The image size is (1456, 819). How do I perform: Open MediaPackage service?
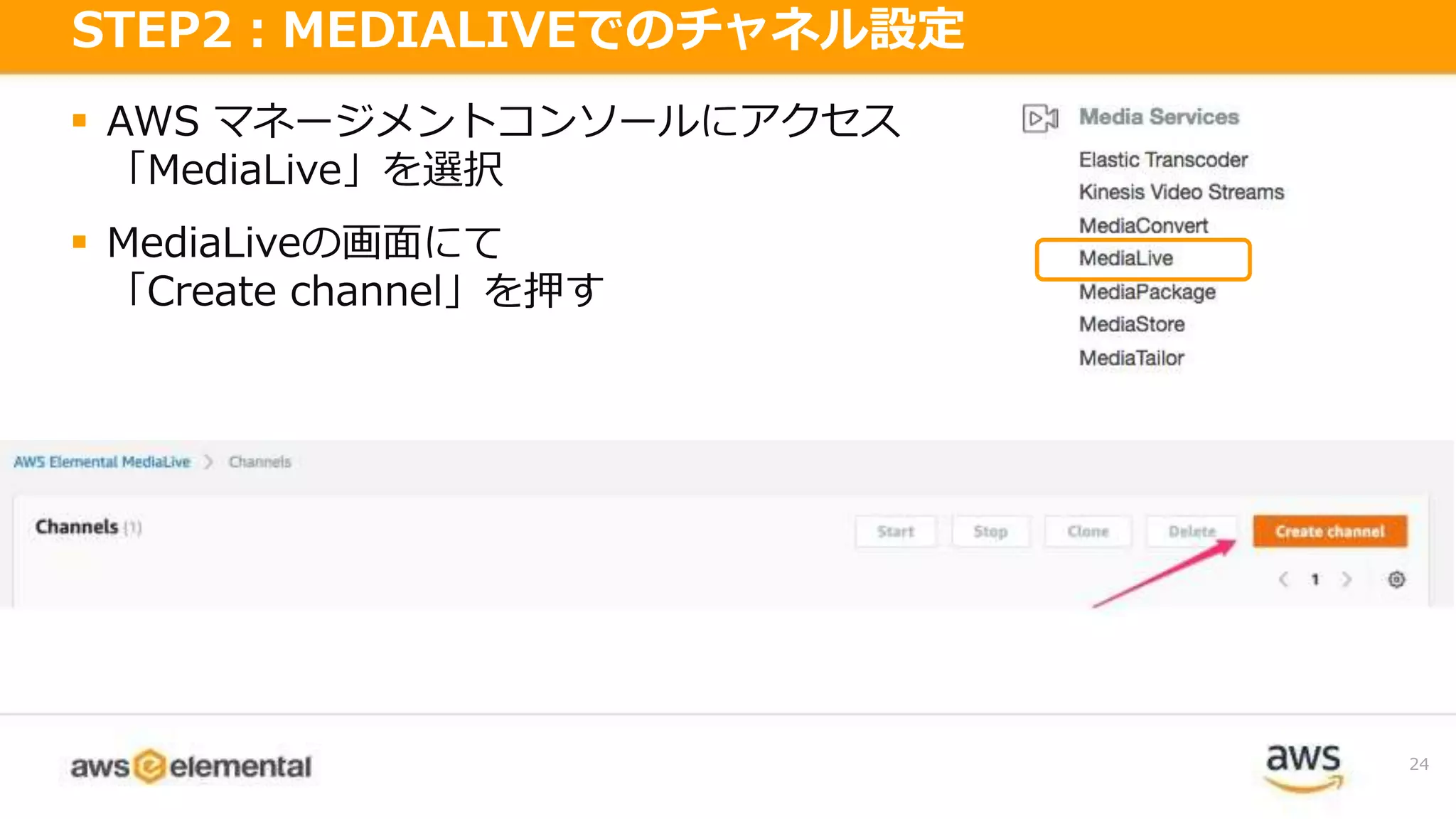click(1147, 291)
